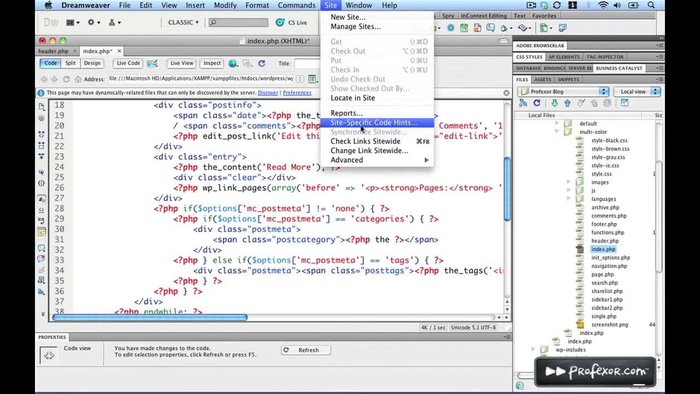Open the Profexor Blog site dropdown
Image resolution: width=700 pixels, height=394 pixels.
click(563, 91)
